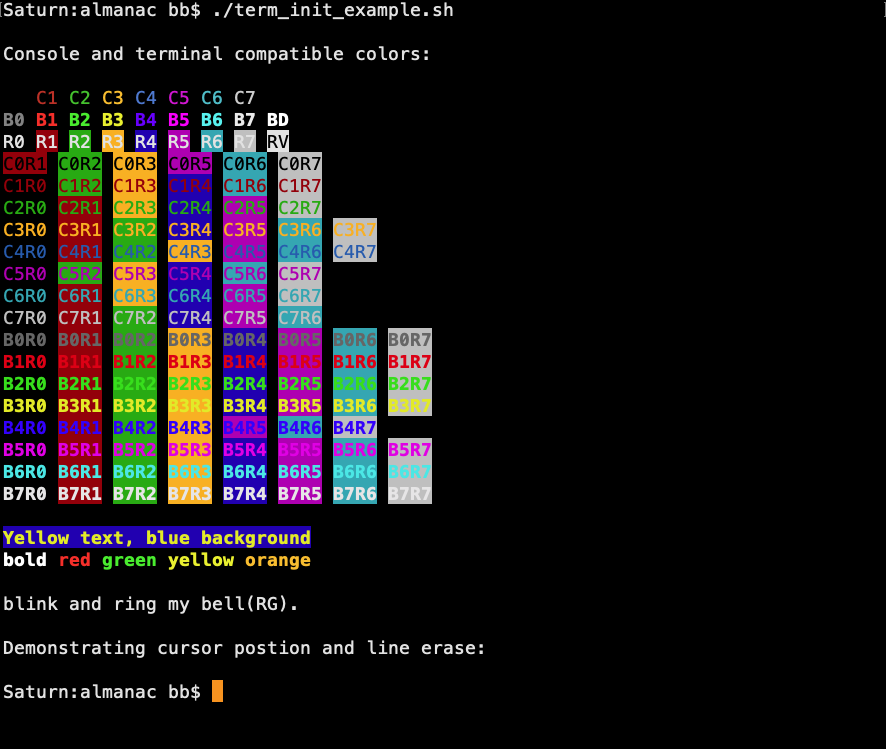Click the word "orange" in the sample line

click(x=278, y=560)
